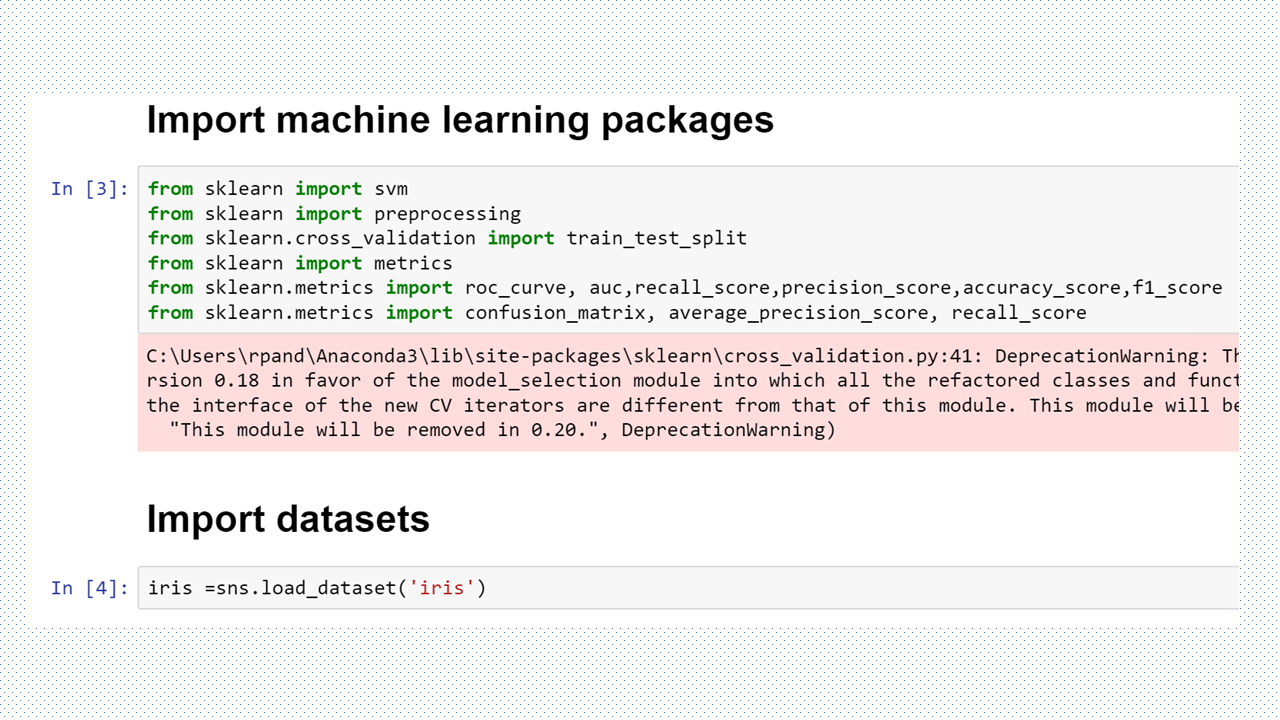
Task: Click the confusion_matrix import line
Action: click(617, 313)
